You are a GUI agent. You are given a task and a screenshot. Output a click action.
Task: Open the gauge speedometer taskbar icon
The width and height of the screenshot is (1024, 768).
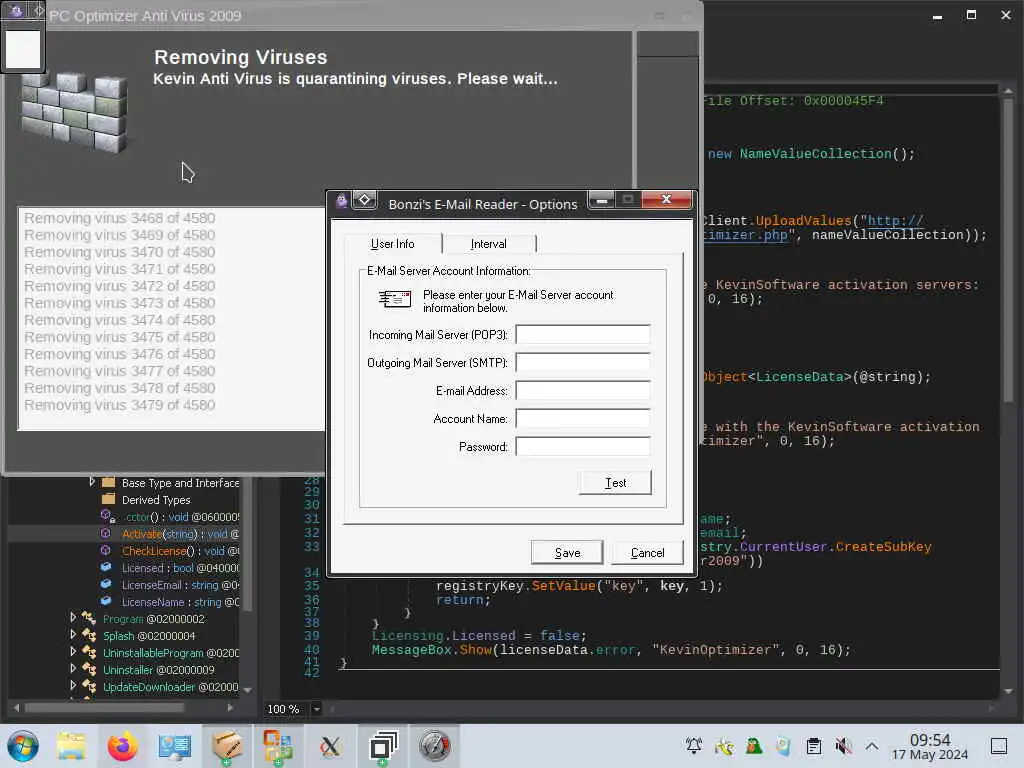point(434,746)
